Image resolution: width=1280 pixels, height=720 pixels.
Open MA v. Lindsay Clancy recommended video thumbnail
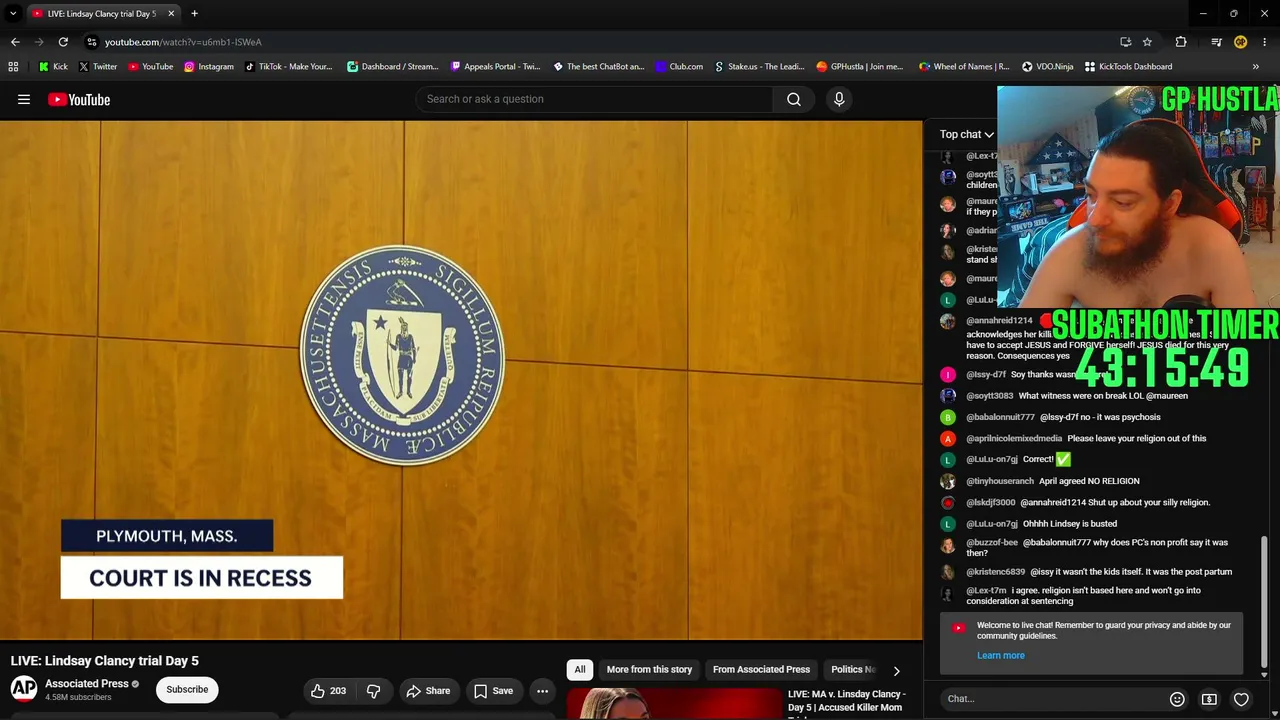675,704
